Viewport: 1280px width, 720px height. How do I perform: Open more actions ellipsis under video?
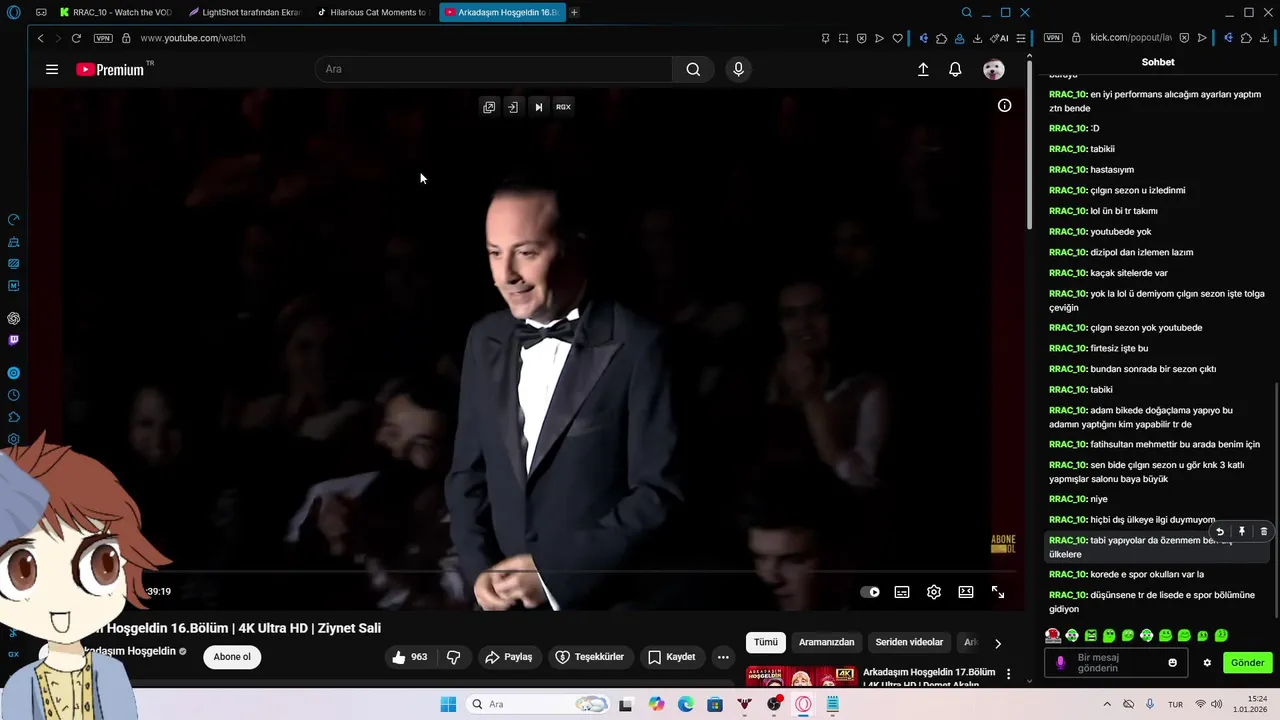point(723,657)
